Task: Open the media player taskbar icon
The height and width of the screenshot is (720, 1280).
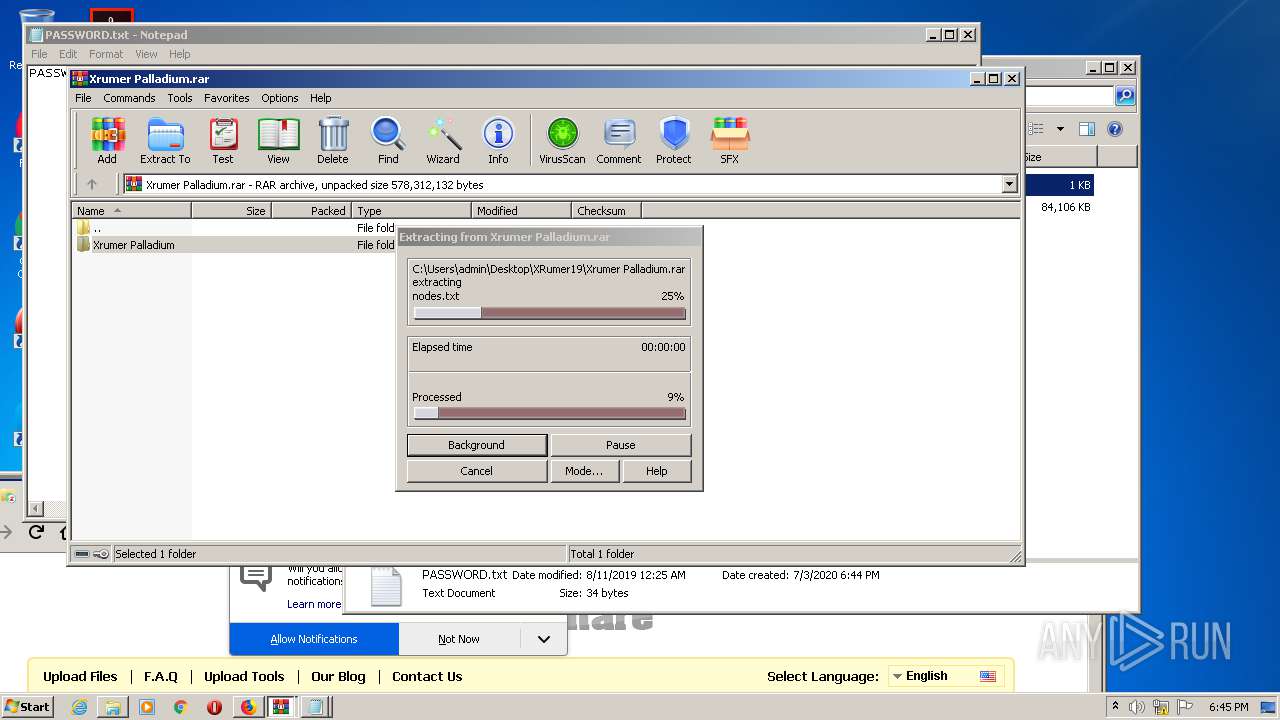Action: point(147,707)
